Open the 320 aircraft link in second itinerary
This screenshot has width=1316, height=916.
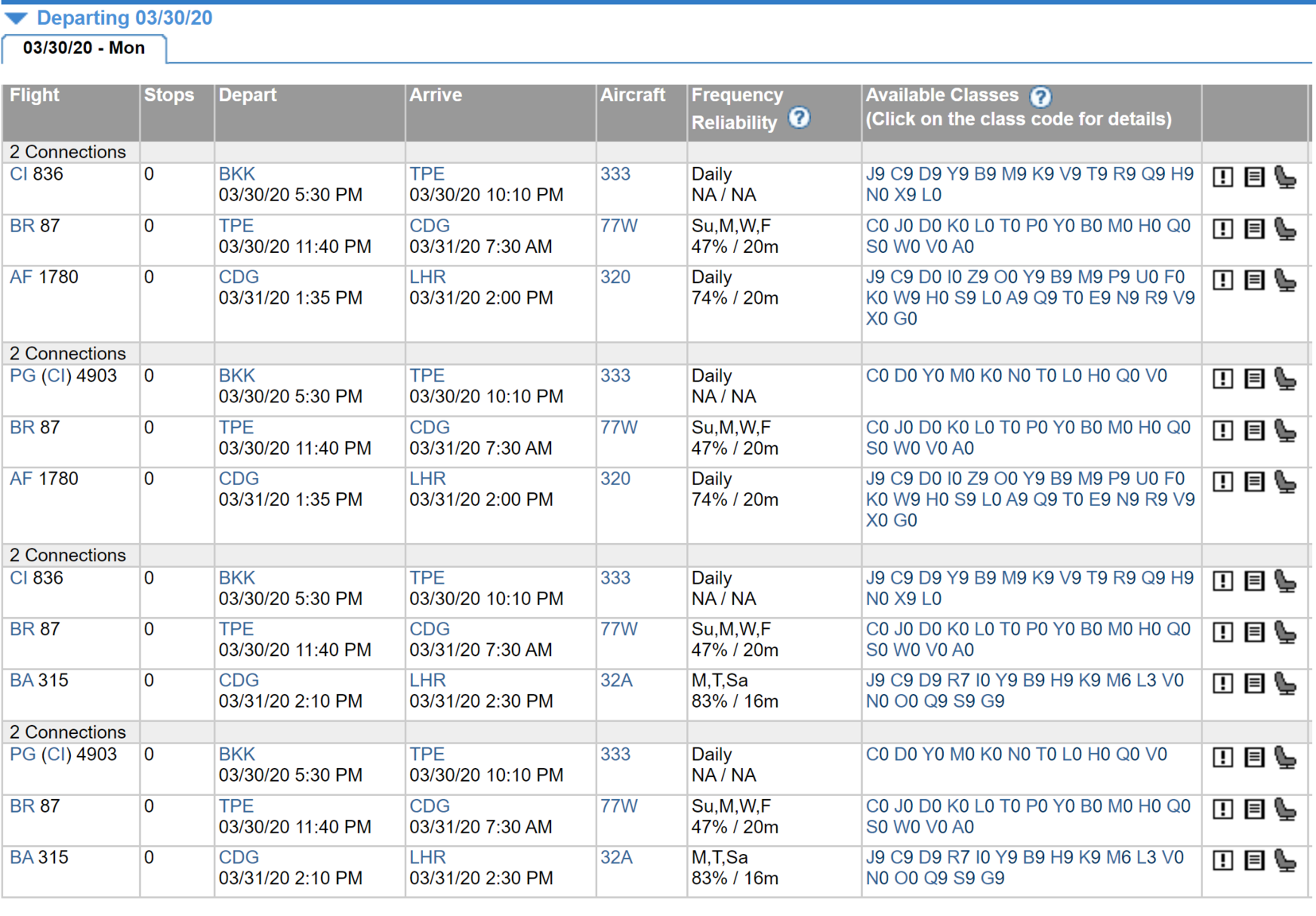615,479
